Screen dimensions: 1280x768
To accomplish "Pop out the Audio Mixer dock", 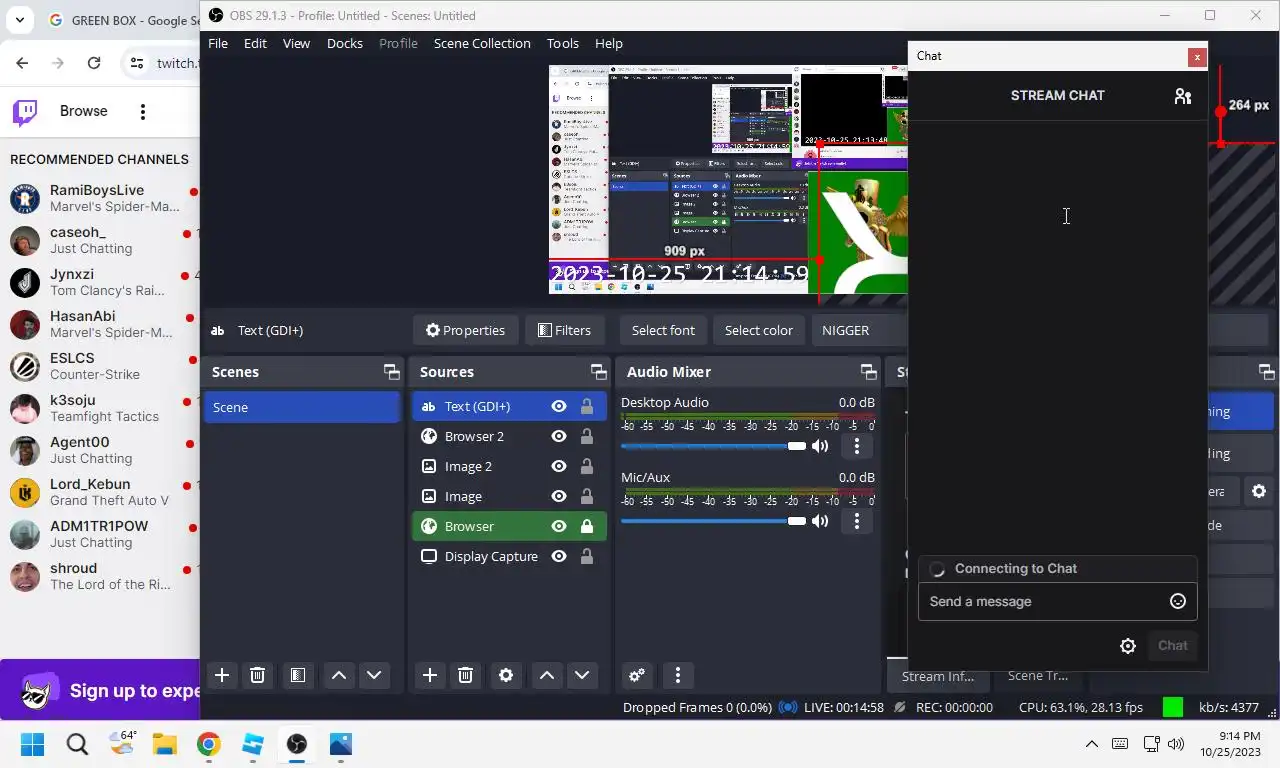I will coord(868,372).
